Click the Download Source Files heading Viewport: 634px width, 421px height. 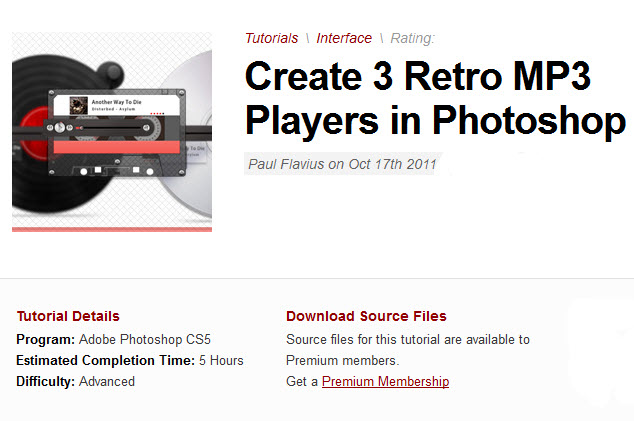tap(366, 316)
